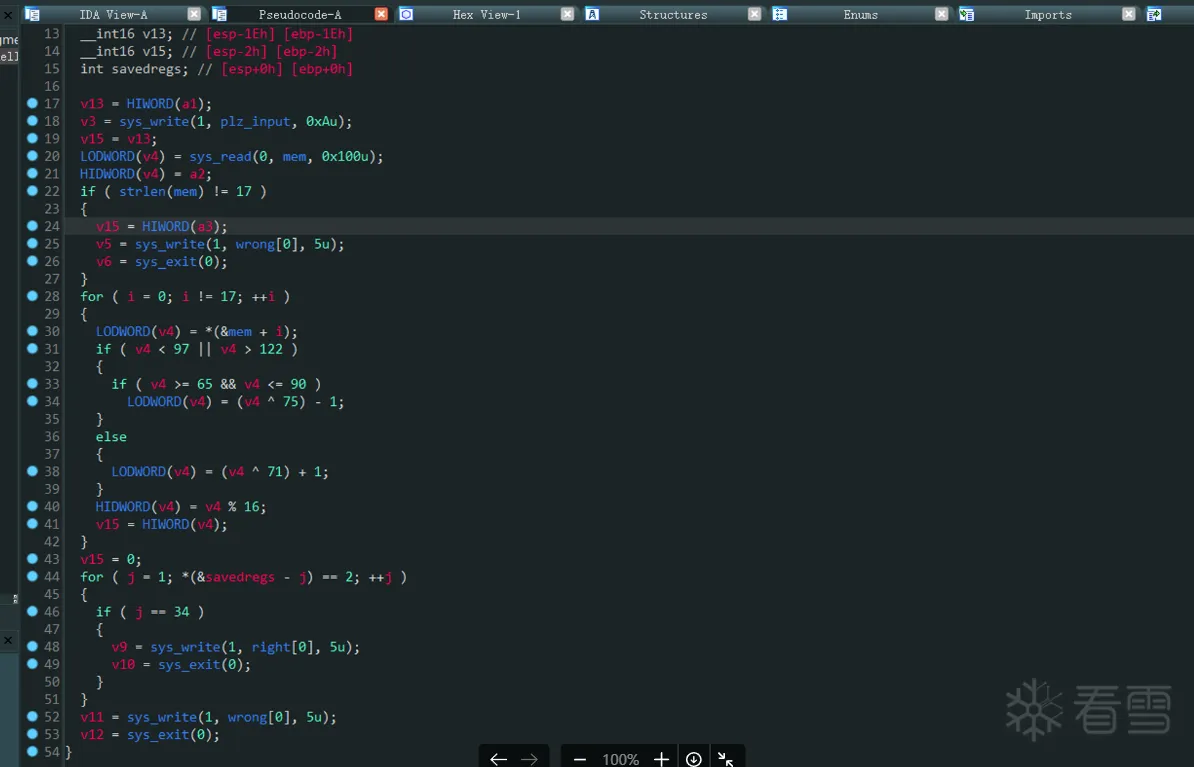The height and width of the screenshot is (767, 1194).
Task: Toggle breakpoint dot on line 52
Action: [32, 716]
